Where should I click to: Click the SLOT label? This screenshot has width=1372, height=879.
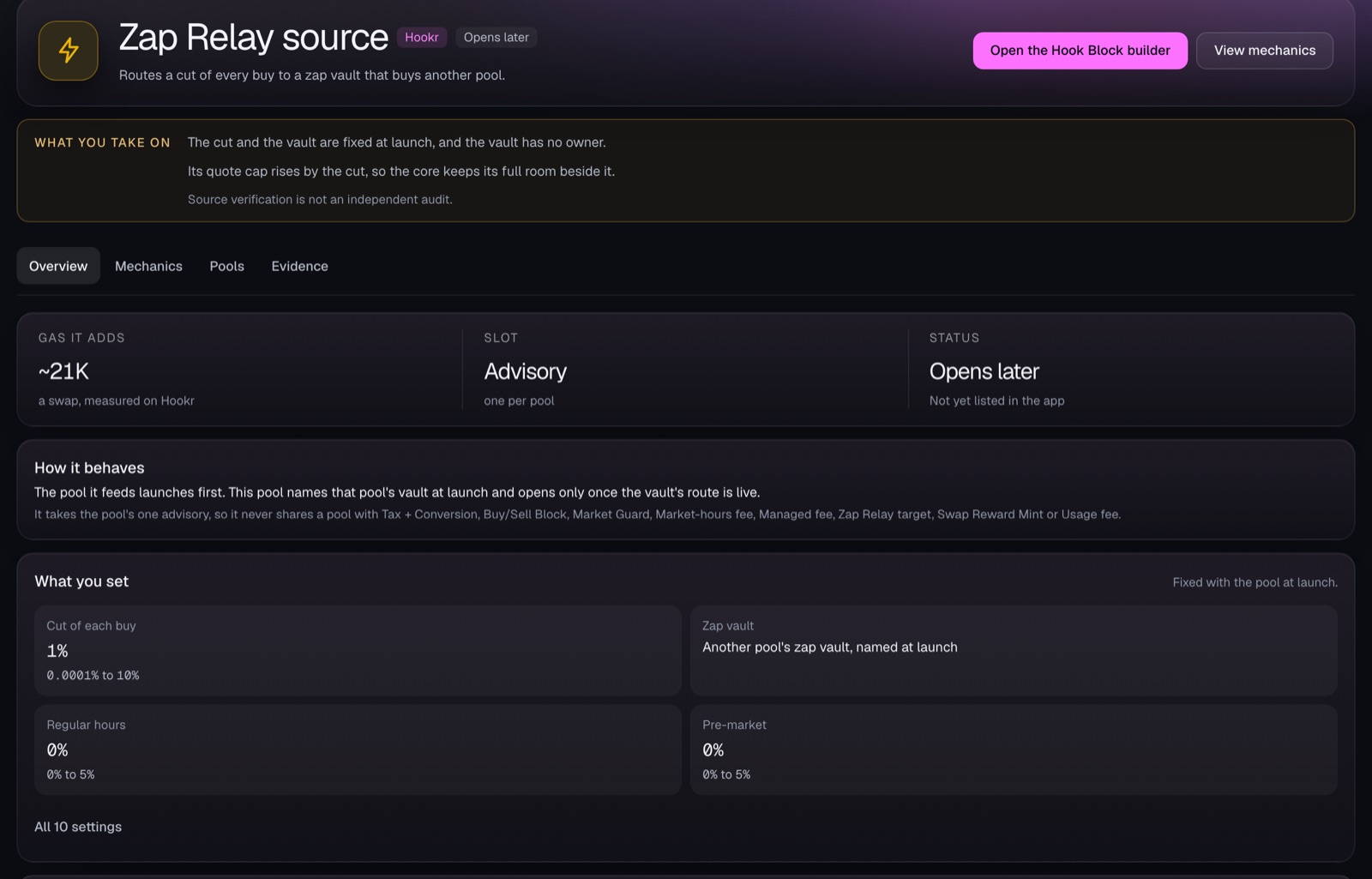(x=501, y=338)
